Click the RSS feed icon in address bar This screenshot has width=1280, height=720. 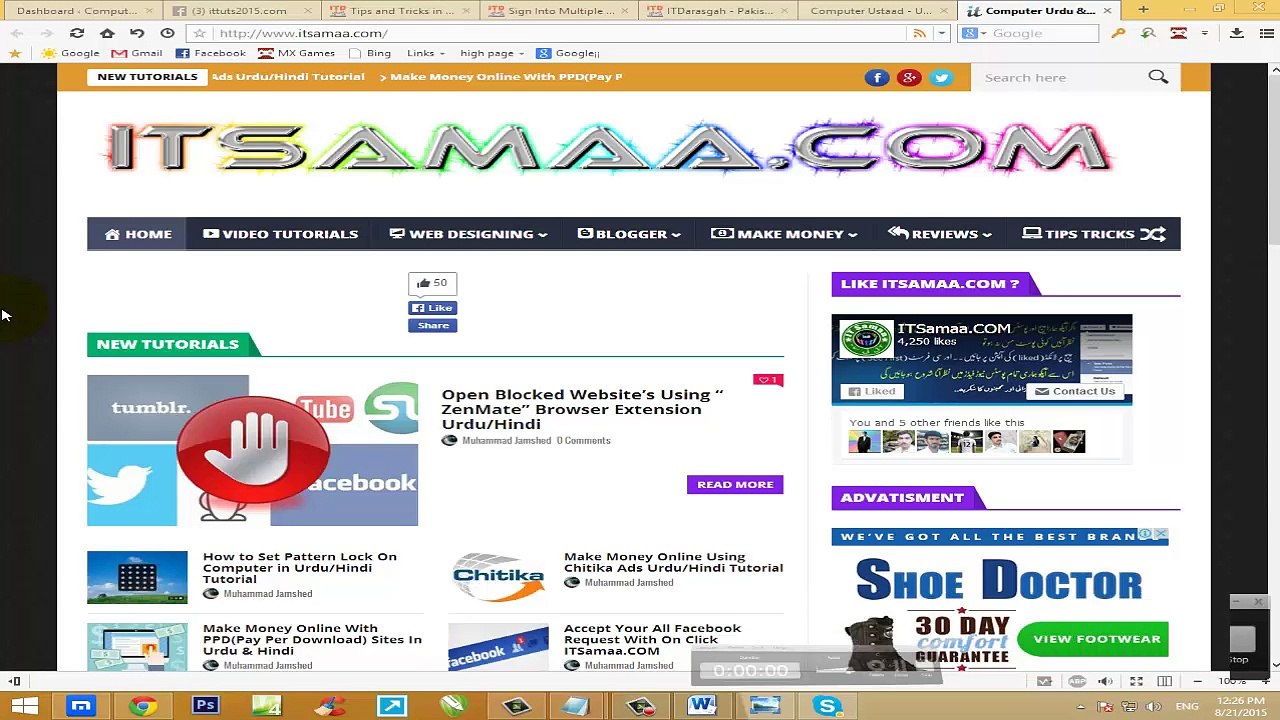point(919,33)
